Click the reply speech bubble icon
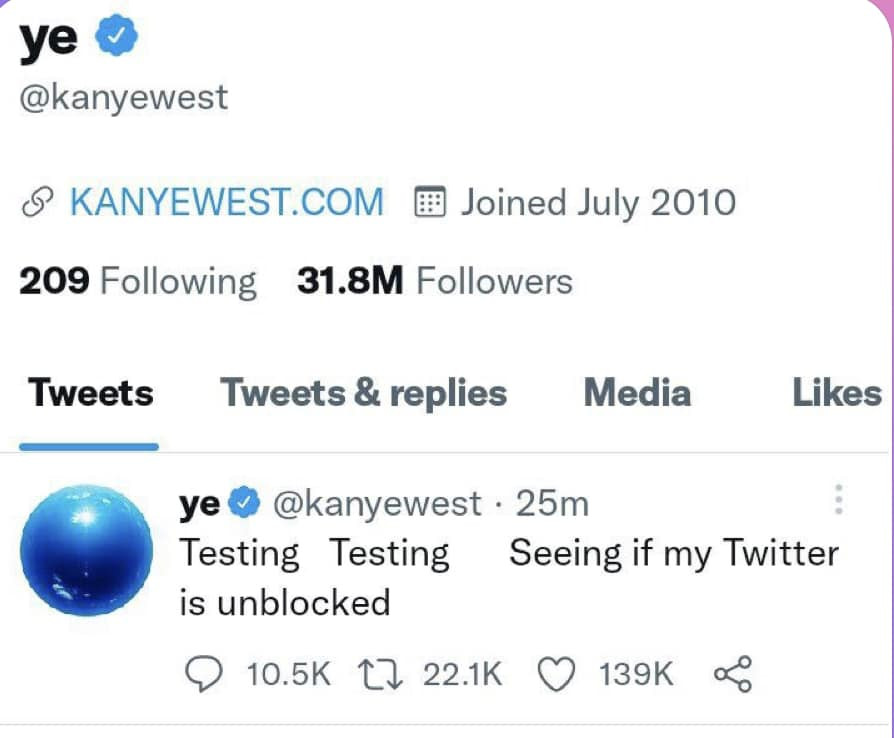Viewport: 894px width, 738px height. pos(204,675)
